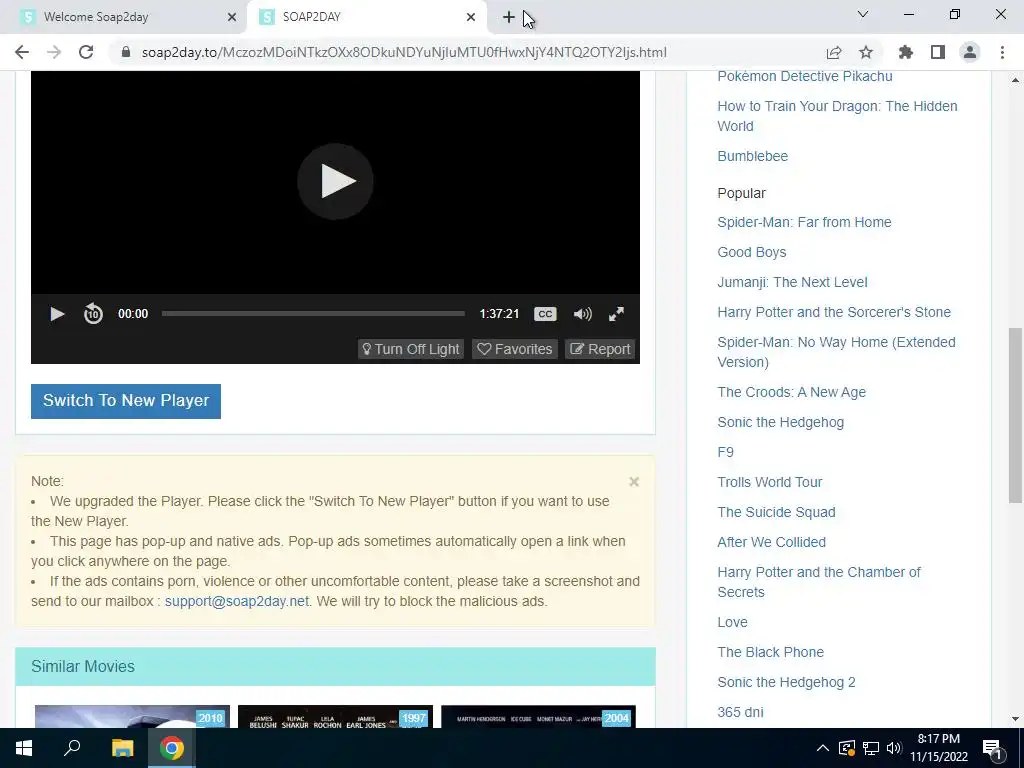Viewport: 1024px width, 768px height.
Task: Open The Suicide Squad link
Action: [x=776, y=512]
